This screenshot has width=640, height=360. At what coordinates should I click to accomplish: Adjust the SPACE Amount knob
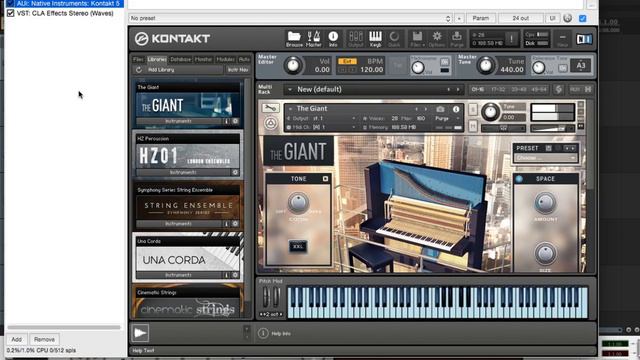click(x=545, y=203)
